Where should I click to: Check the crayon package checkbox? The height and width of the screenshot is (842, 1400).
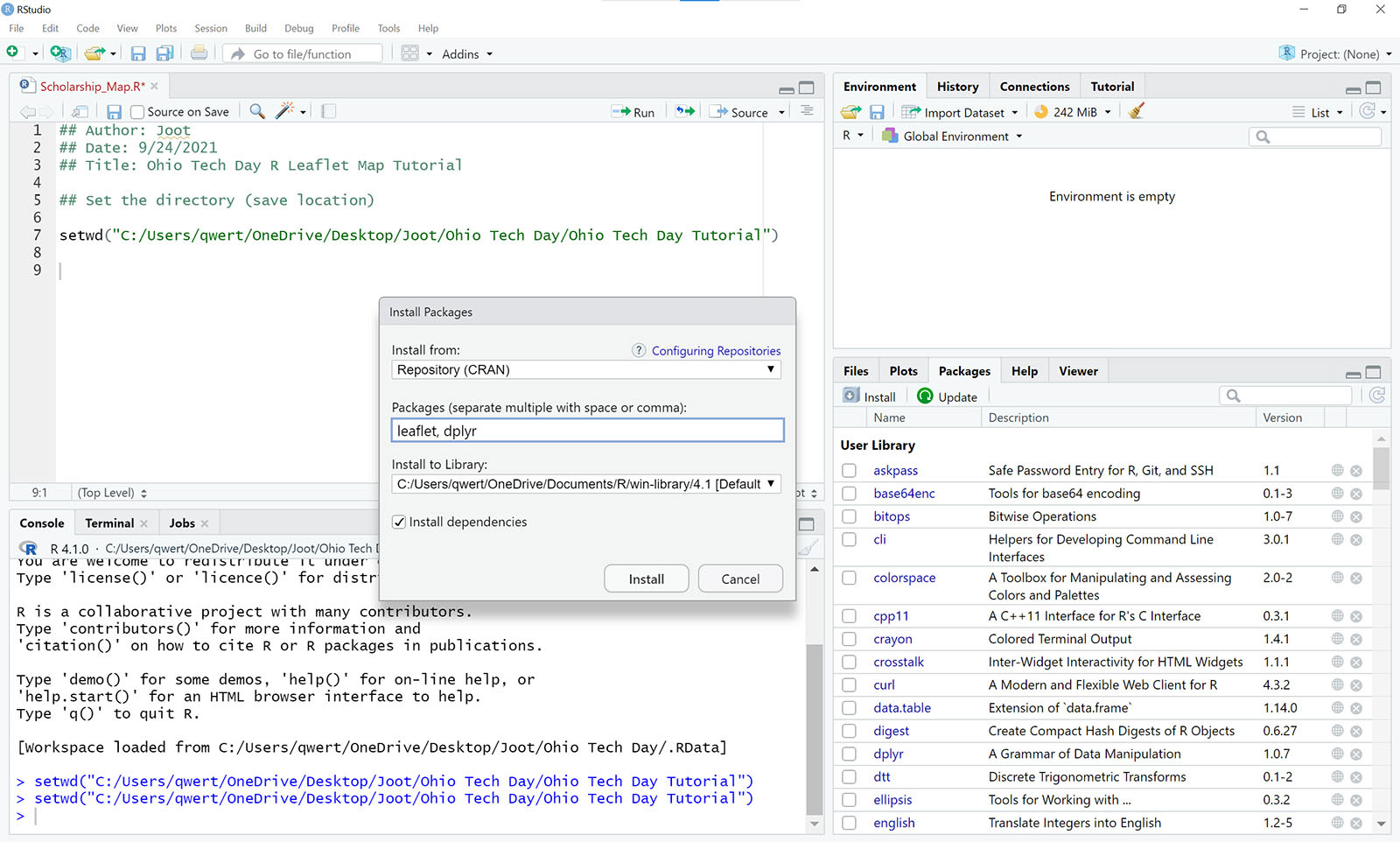click(x=849, y=639)
